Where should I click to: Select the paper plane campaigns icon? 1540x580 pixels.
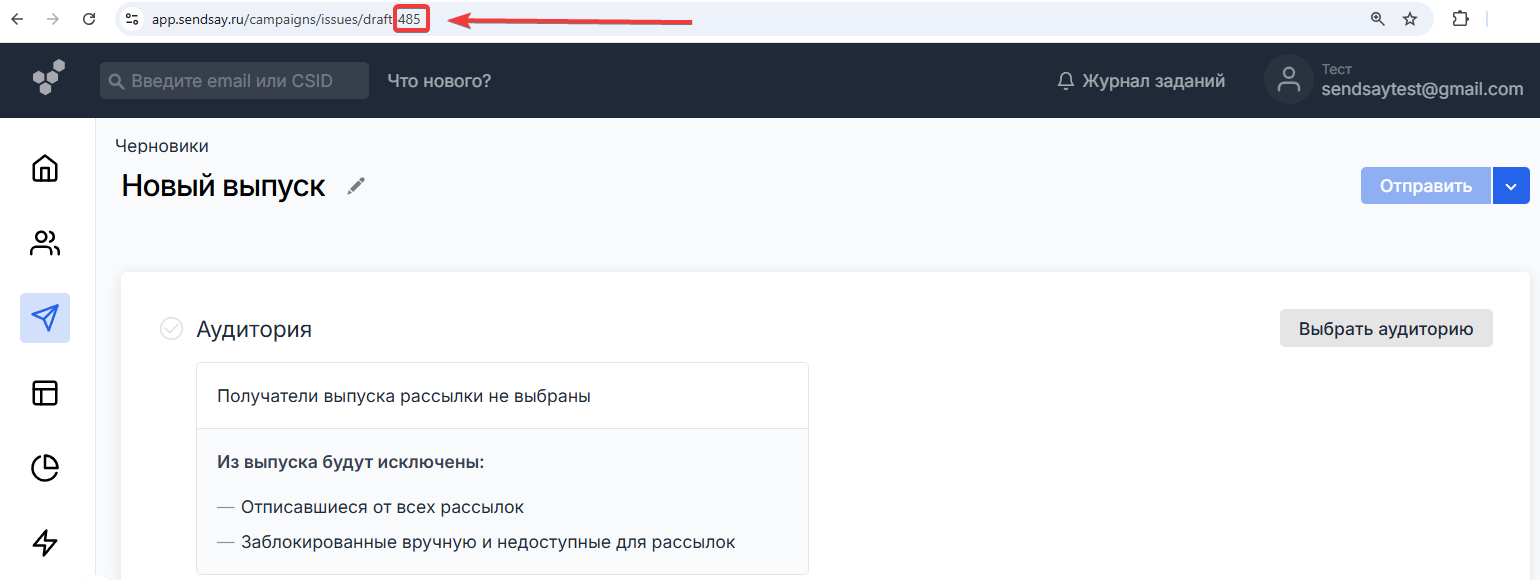pyautogui.click(x=45, y=318)
